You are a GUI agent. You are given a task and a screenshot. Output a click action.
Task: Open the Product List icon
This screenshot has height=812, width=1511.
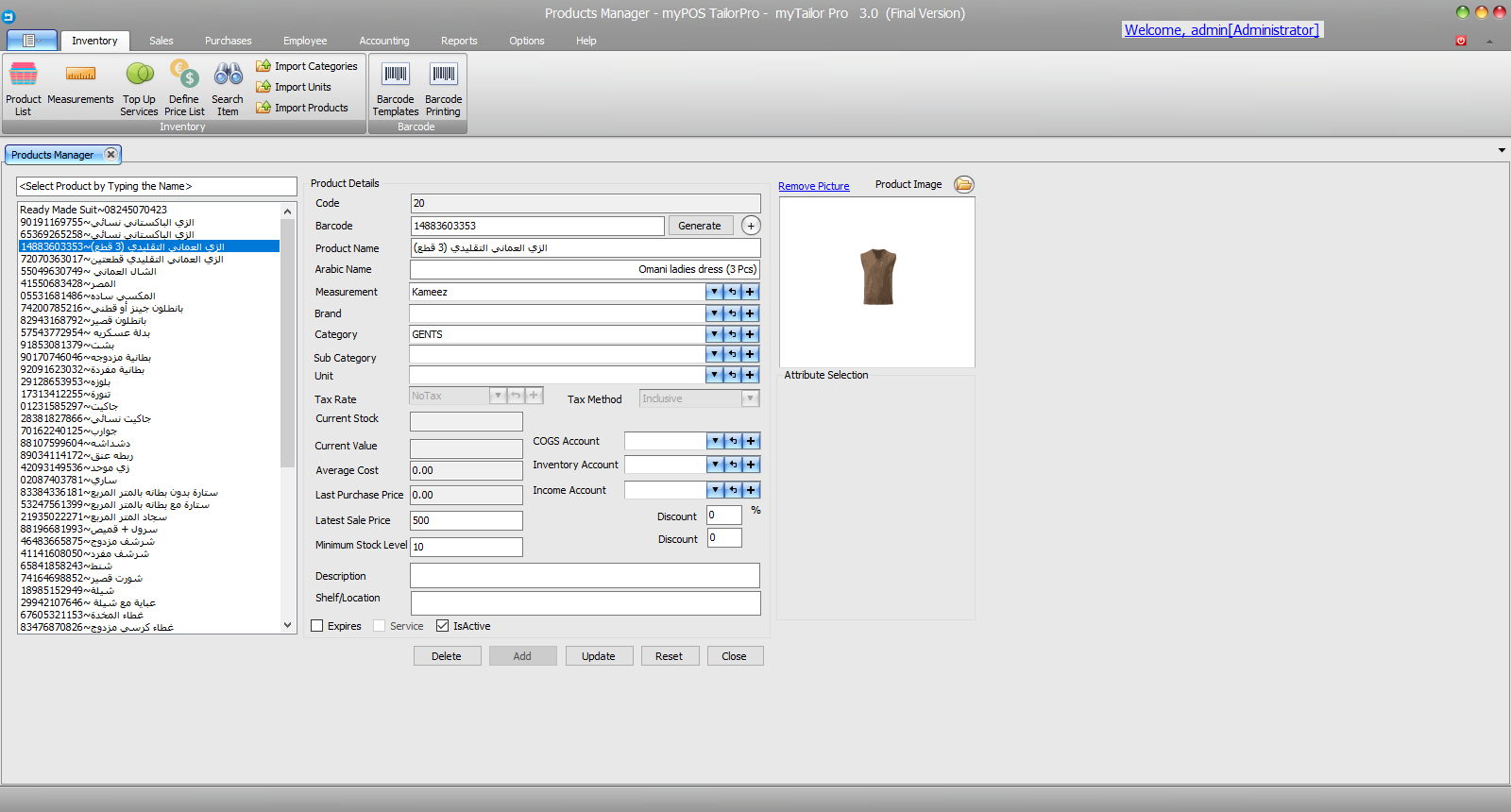[23, 86]
